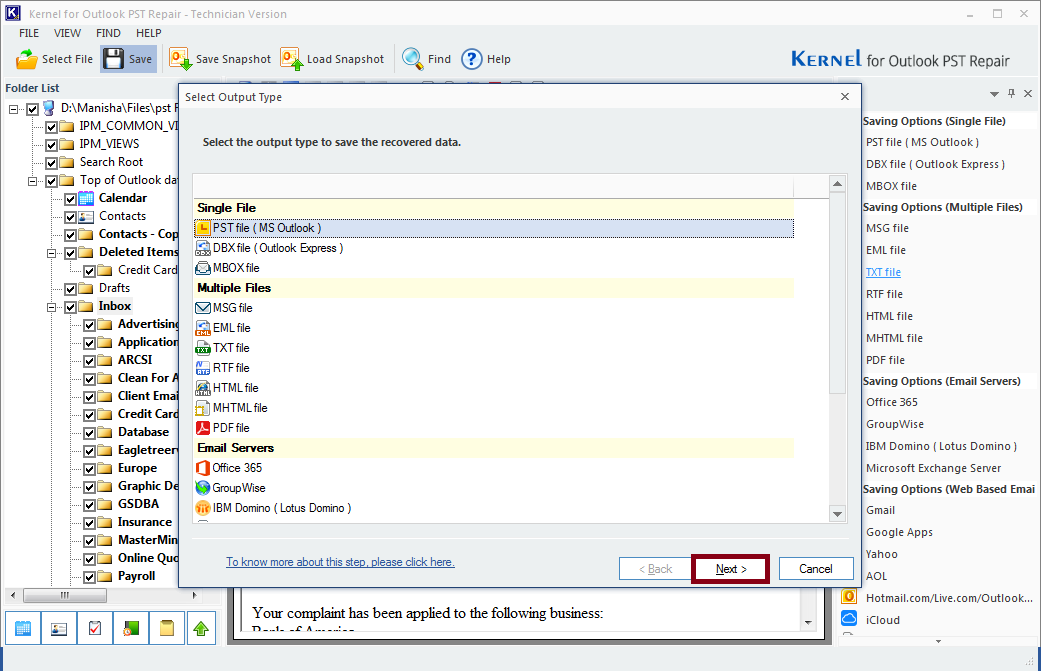
Task: Open notes view icon in bottom bar
Action: coord(167,628)
